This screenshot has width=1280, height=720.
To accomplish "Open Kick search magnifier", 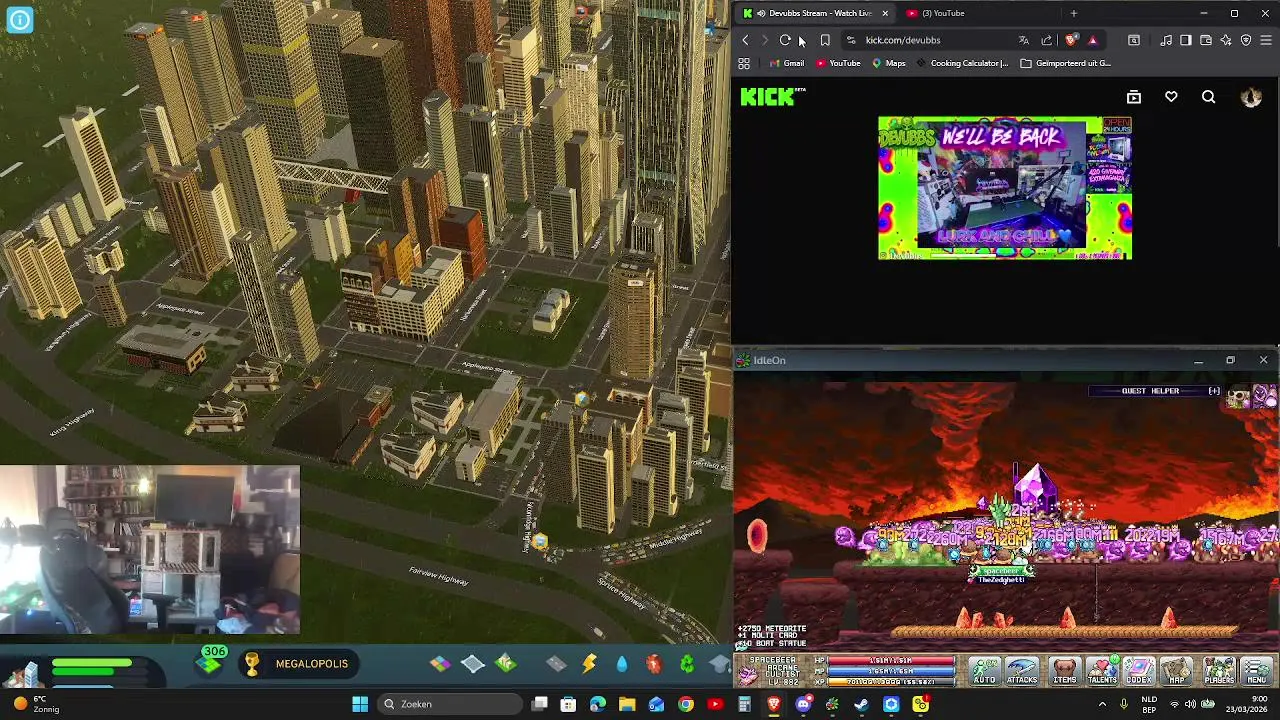I will 1209,97.
